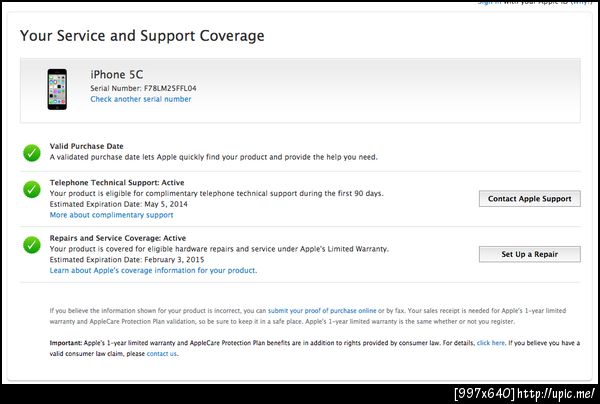
Task: Start a repair with Set Up a Repair
Action: pyautogui.click(x=530, y=254)
